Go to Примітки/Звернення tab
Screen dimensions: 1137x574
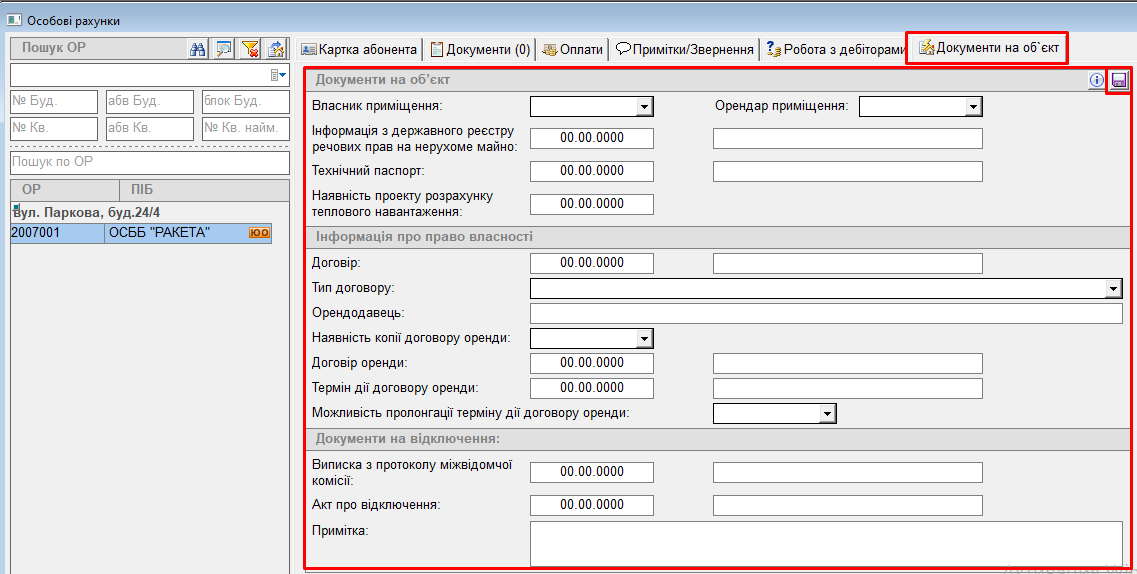(x=684, y=49)
